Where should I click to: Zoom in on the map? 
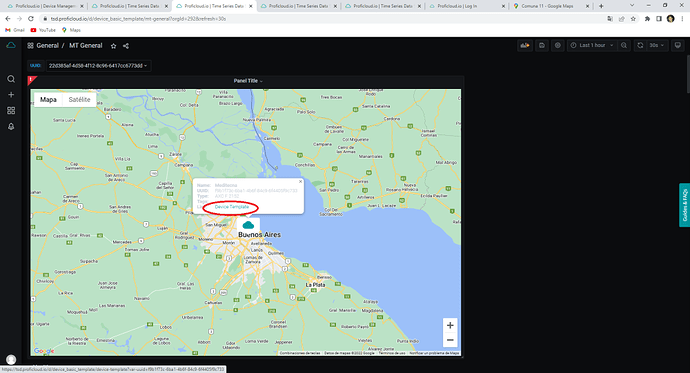450,325
